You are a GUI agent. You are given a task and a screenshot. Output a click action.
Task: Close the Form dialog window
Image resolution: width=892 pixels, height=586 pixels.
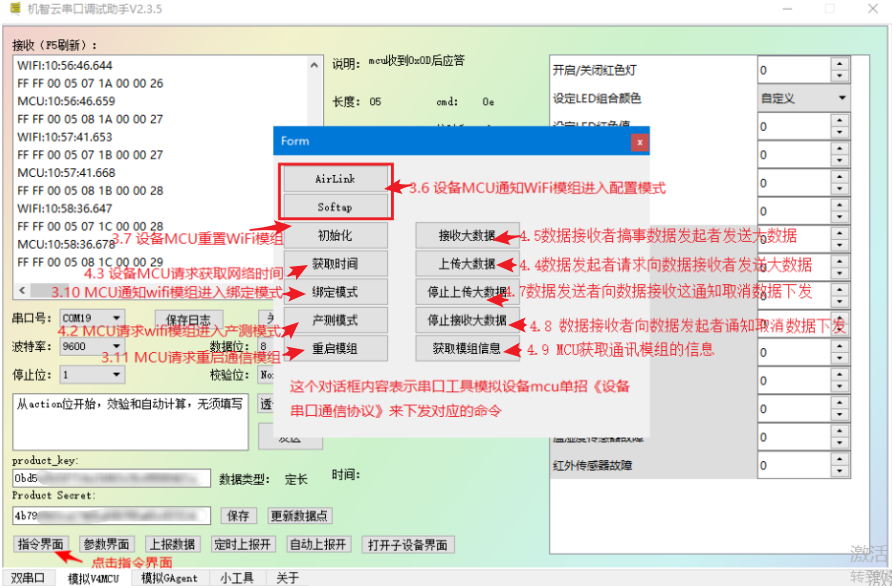tap(639, 142)
